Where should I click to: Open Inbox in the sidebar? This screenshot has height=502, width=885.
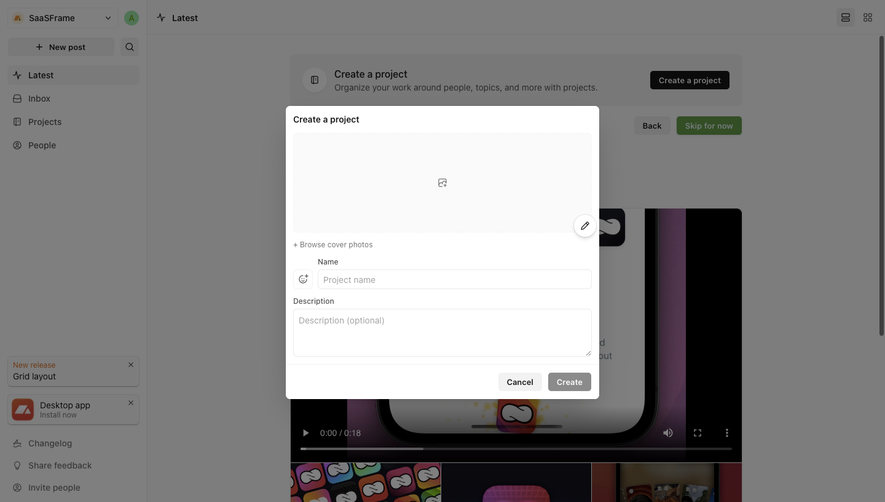[73, 98]
